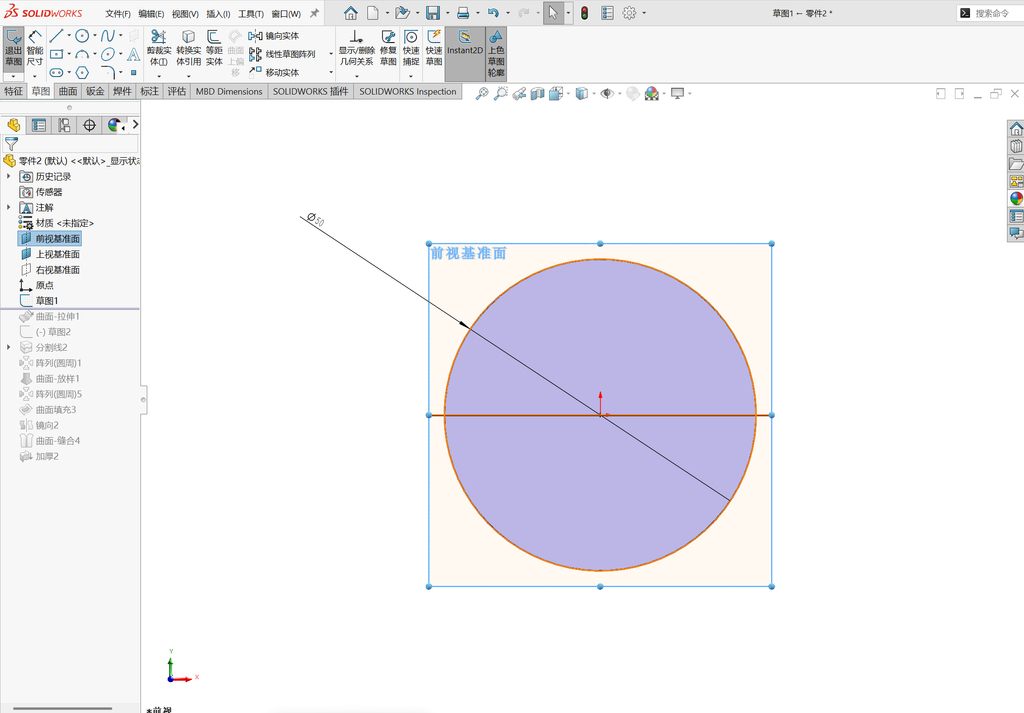1024x713 pixels.
Task: Click the Rebuild traffic light icon
Action: pos(584,13)
